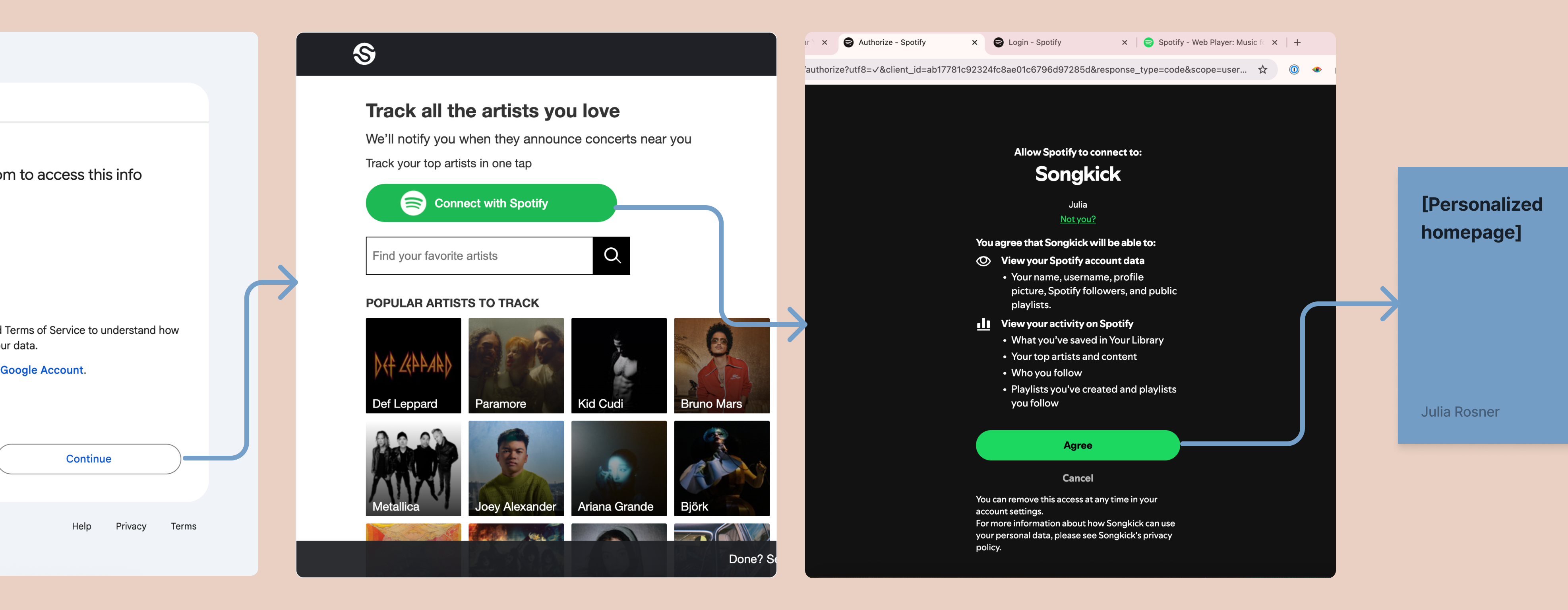The image size is (1568, 610).
Task: Select the Kid Cudi artist tile
Action: (x=619, y=365)
